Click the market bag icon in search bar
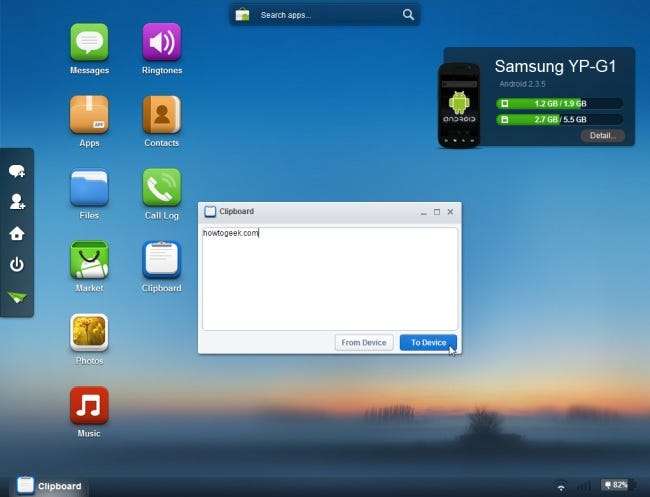The height and width of the screenshot is (497, 650). (x=243, y=15)
